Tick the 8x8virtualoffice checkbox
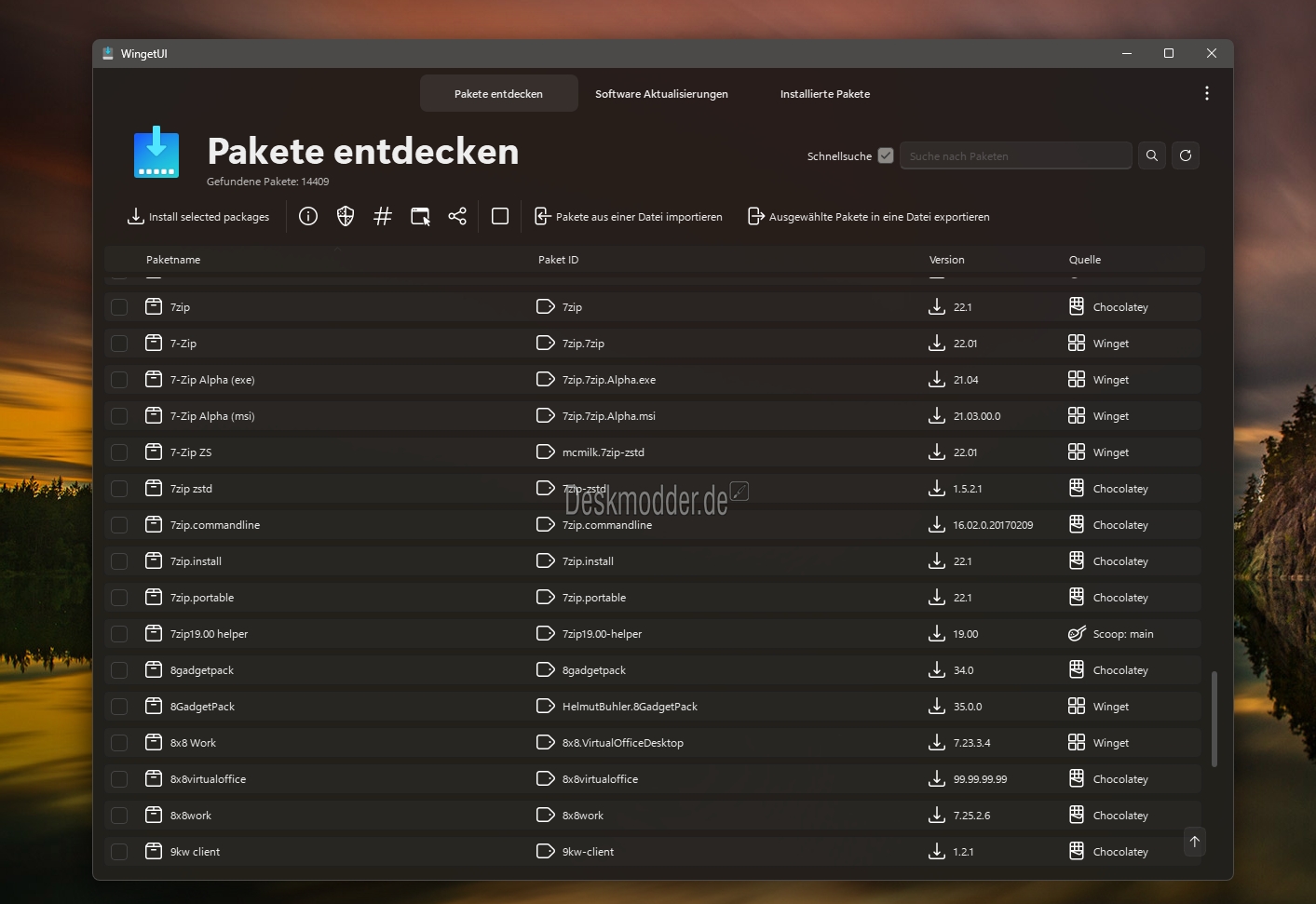1316x904 pixels. tap(119, 779)
